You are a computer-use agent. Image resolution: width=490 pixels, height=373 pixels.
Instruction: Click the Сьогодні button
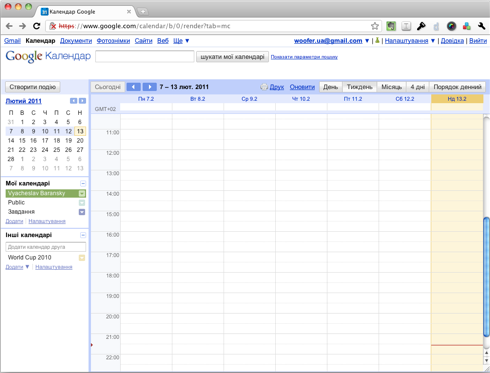click(x=108, y=87)
